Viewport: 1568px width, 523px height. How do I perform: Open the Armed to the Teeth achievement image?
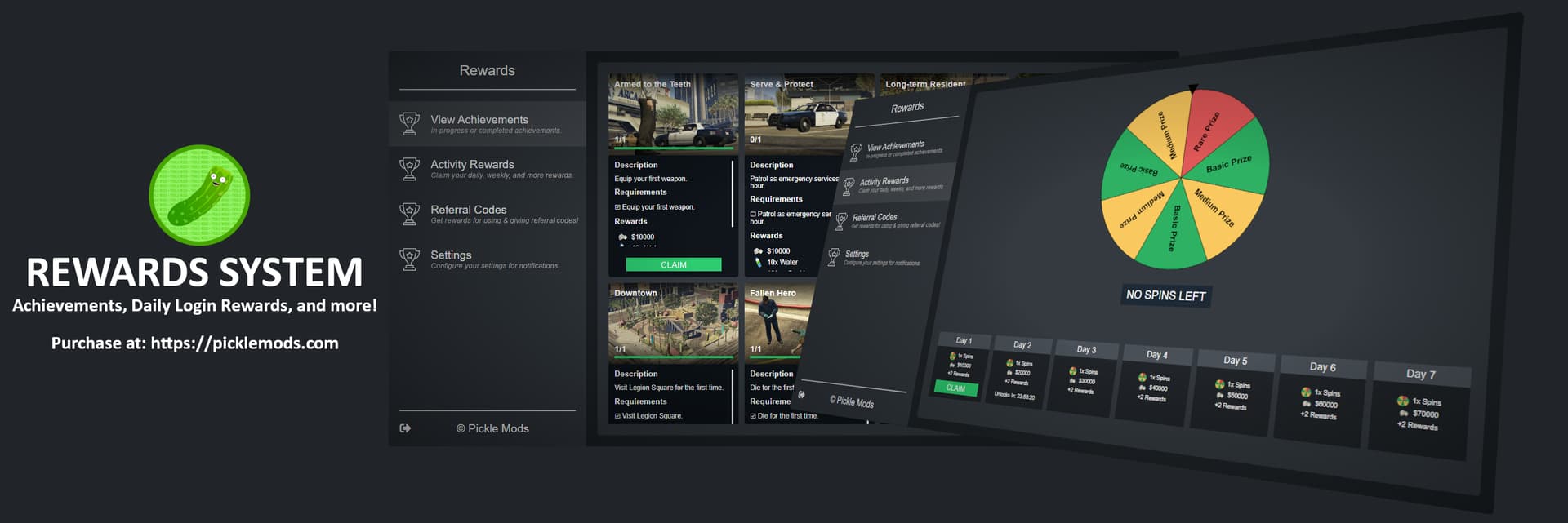pos(674,113)
